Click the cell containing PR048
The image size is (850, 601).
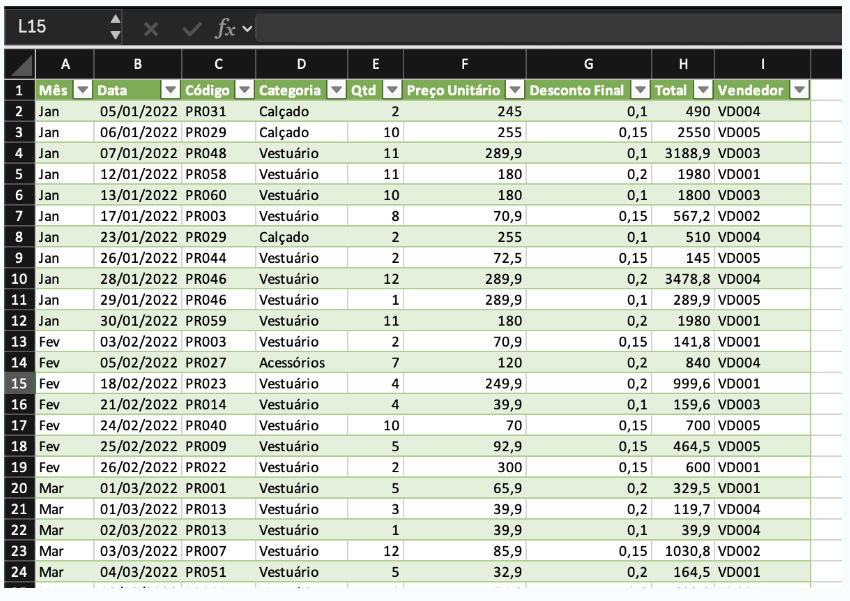click(218, 153)
